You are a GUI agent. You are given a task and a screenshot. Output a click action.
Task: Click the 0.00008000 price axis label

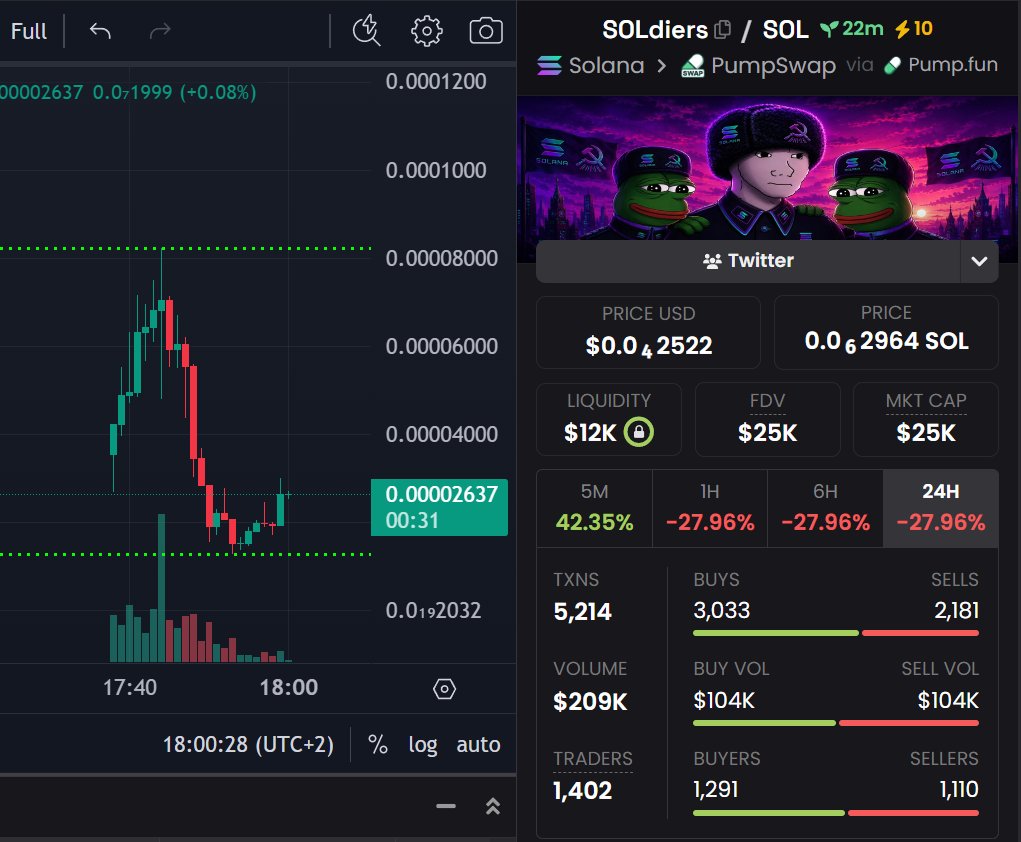441,258
